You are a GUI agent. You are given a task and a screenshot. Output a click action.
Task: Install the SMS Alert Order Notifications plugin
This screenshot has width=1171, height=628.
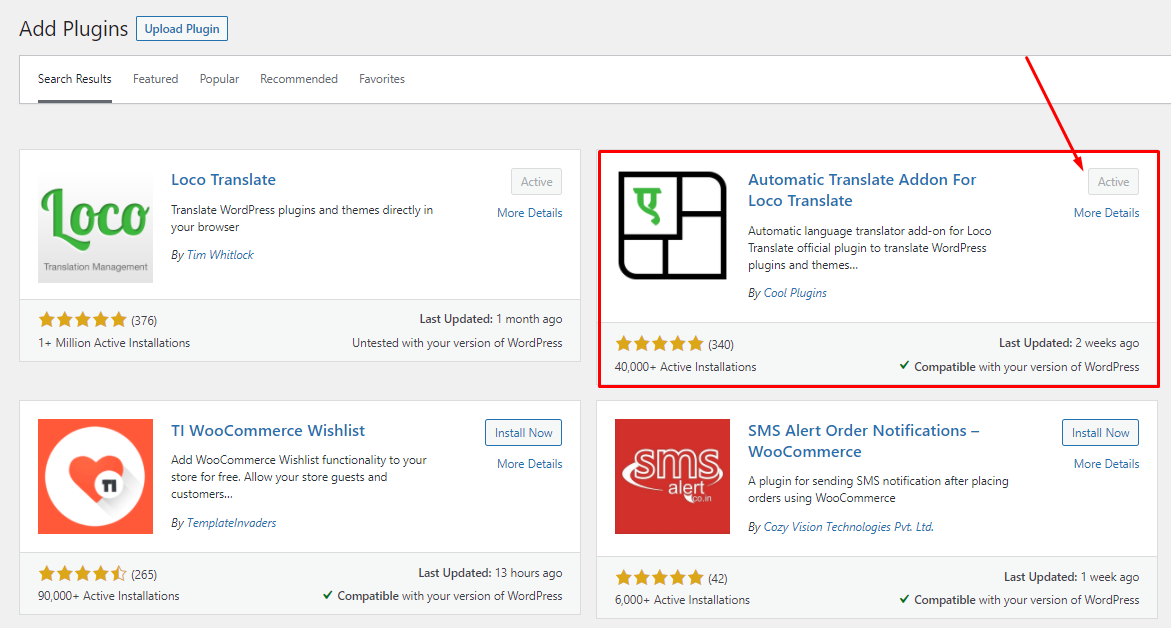pyautogui.click(x=1100, y=433)
